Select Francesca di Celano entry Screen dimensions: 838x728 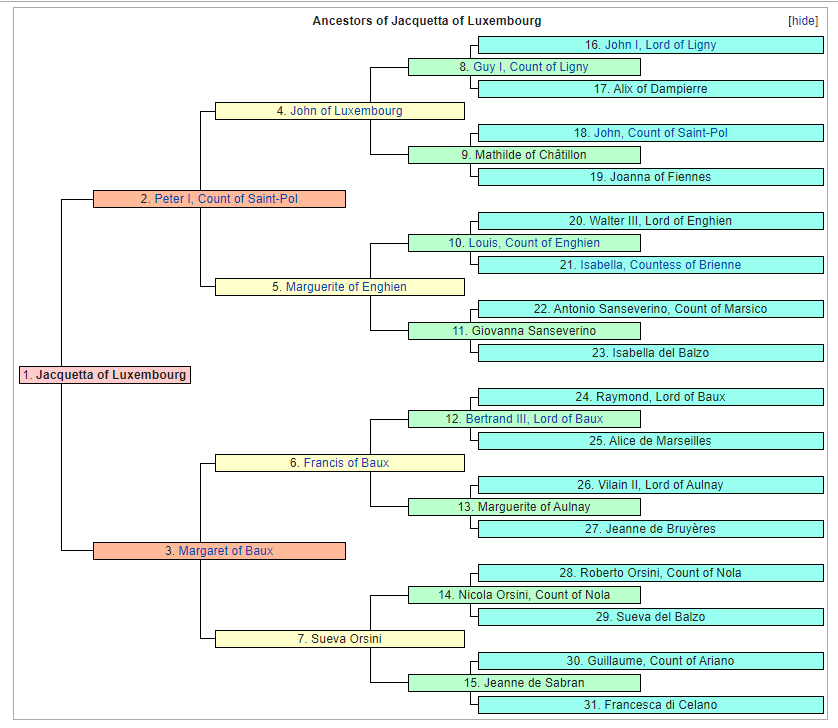click(650, 705)
